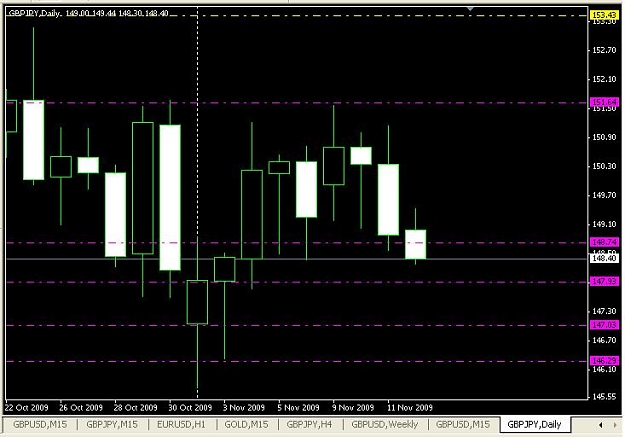Click the yellow 153.43 price label
625x437 pixels.
point(604,15)
